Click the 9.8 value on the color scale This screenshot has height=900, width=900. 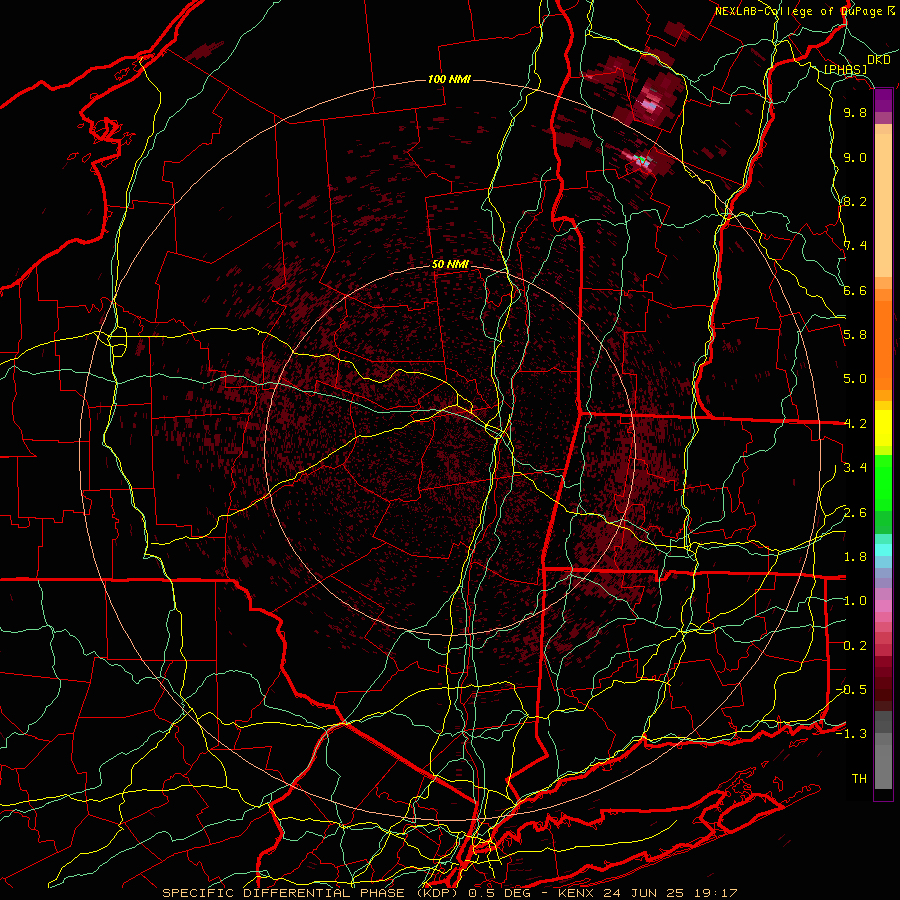855,112
